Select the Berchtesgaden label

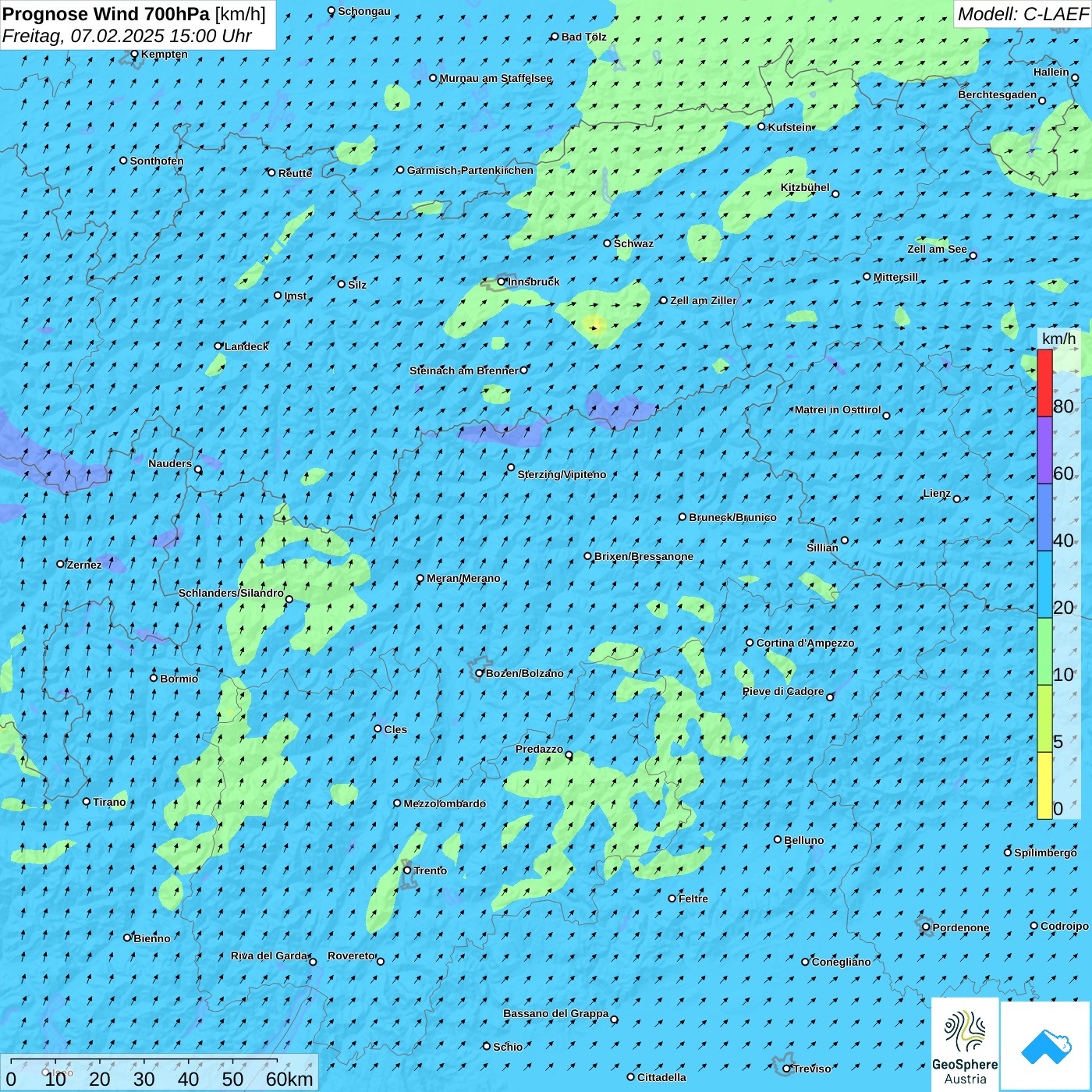[x=998, y=94]
